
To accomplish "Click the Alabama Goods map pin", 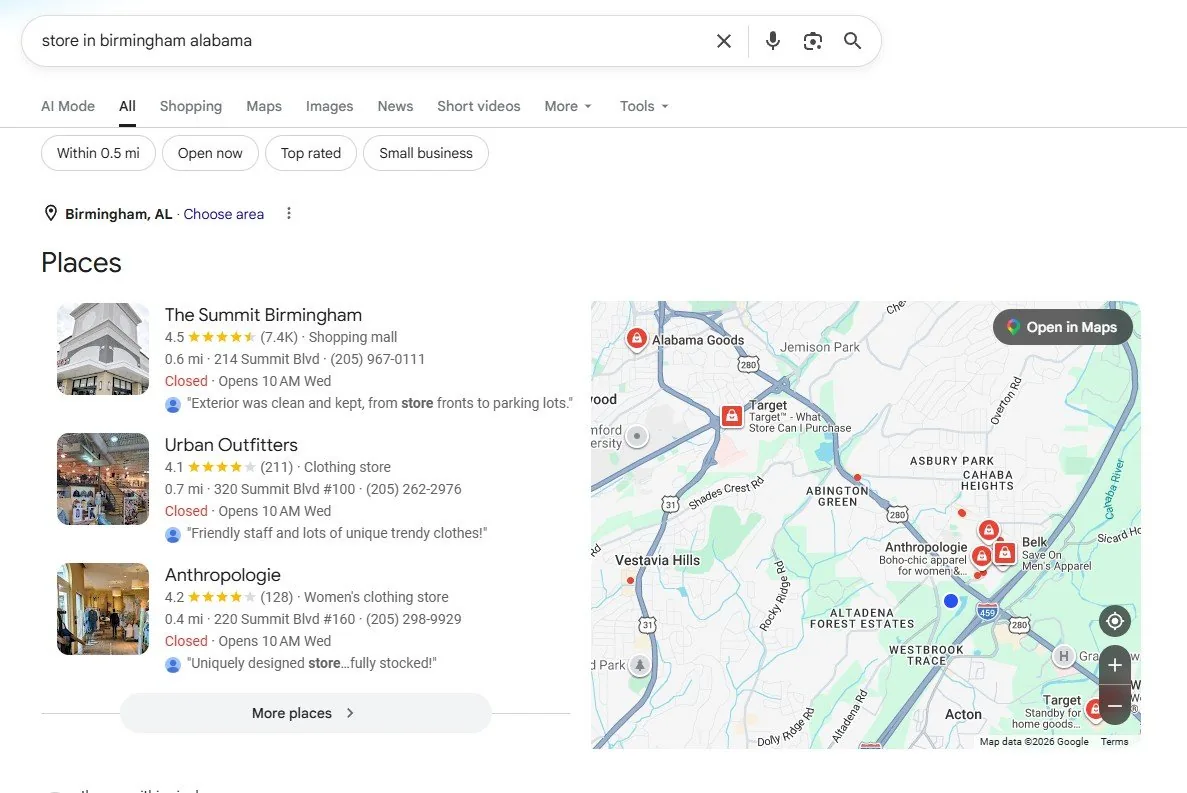I will (637, 338).
